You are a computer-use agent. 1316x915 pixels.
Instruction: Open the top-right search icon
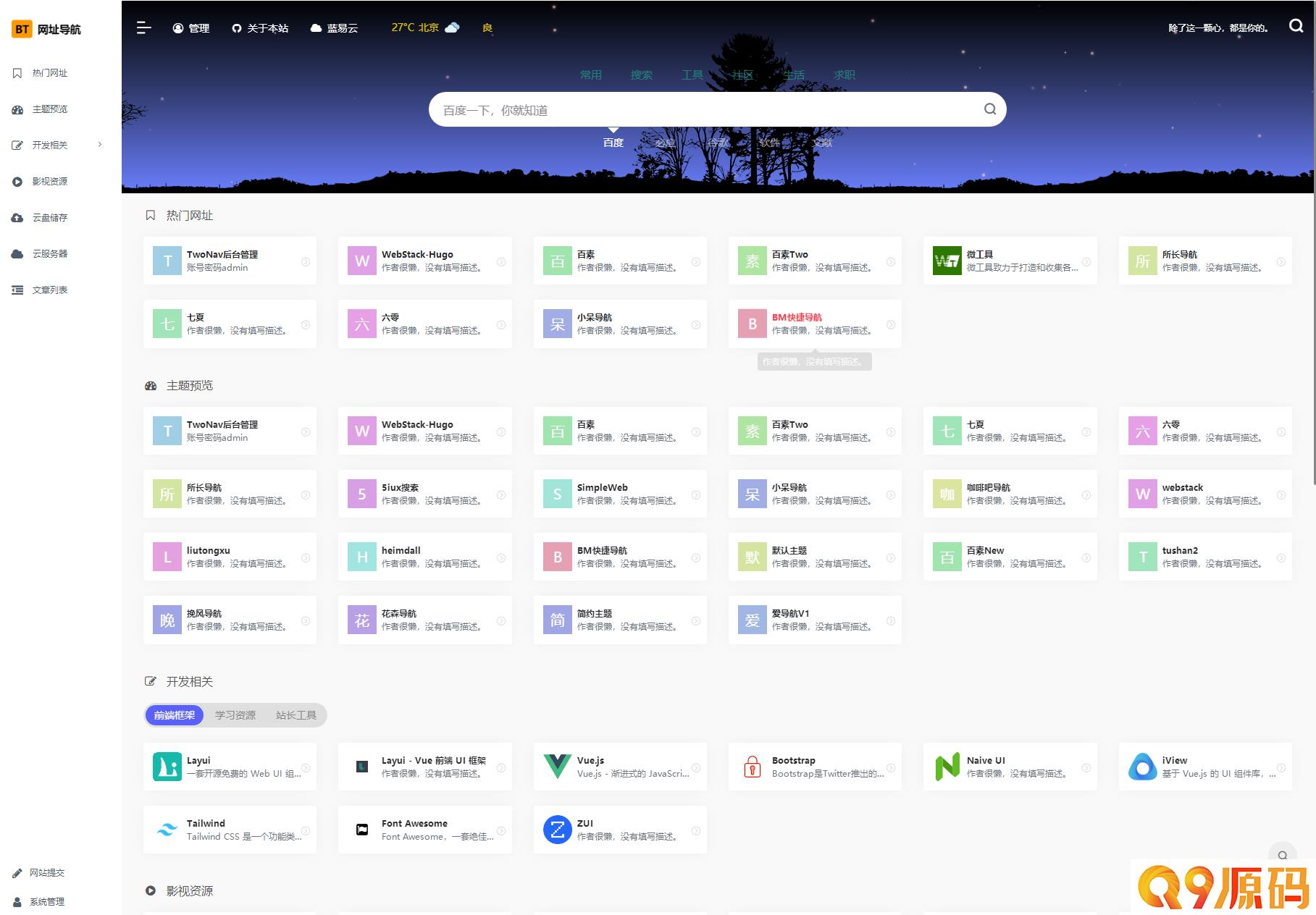pyautogui.click(x=1296, y=26)
